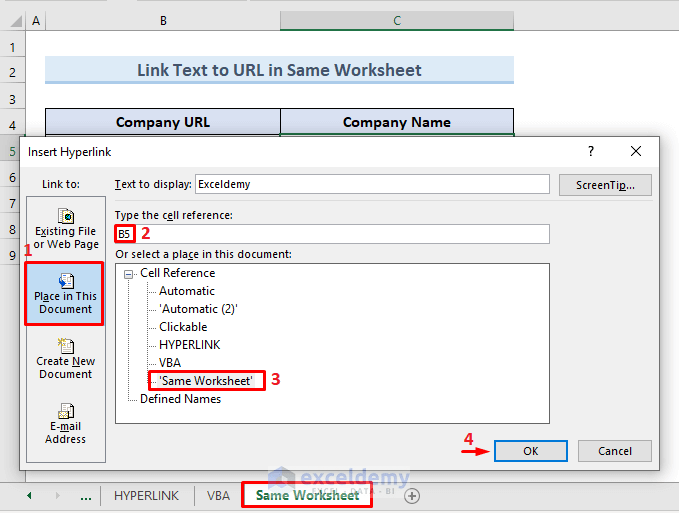Select Existing File or Web Page option
679x513 pixels.
pyautogui.click(x=66, y=229)
